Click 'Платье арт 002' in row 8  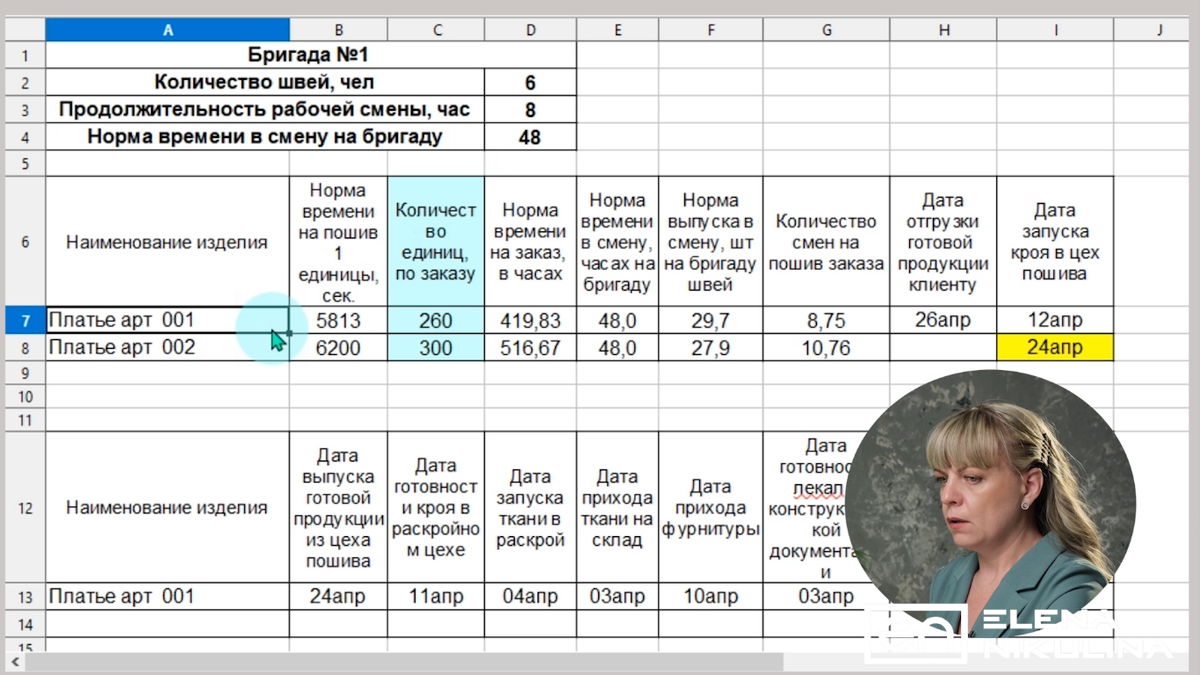pyautogui.click(x=168, y=347)
